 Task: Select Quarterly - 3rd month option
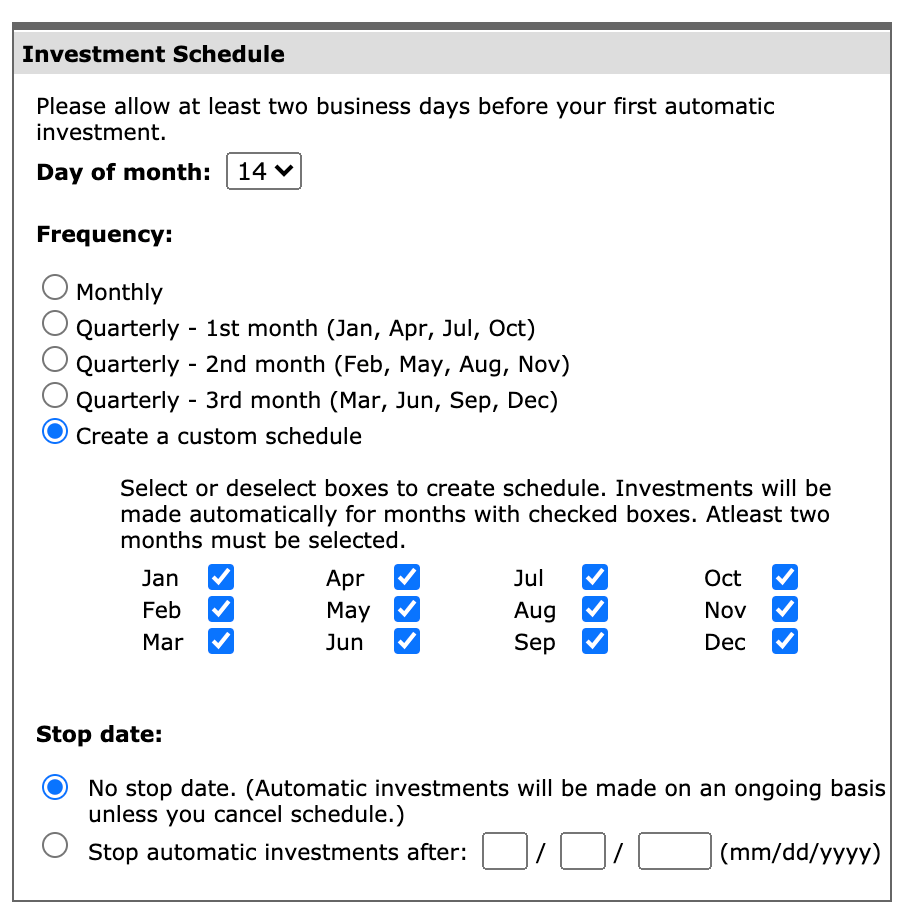click(56, 396)
